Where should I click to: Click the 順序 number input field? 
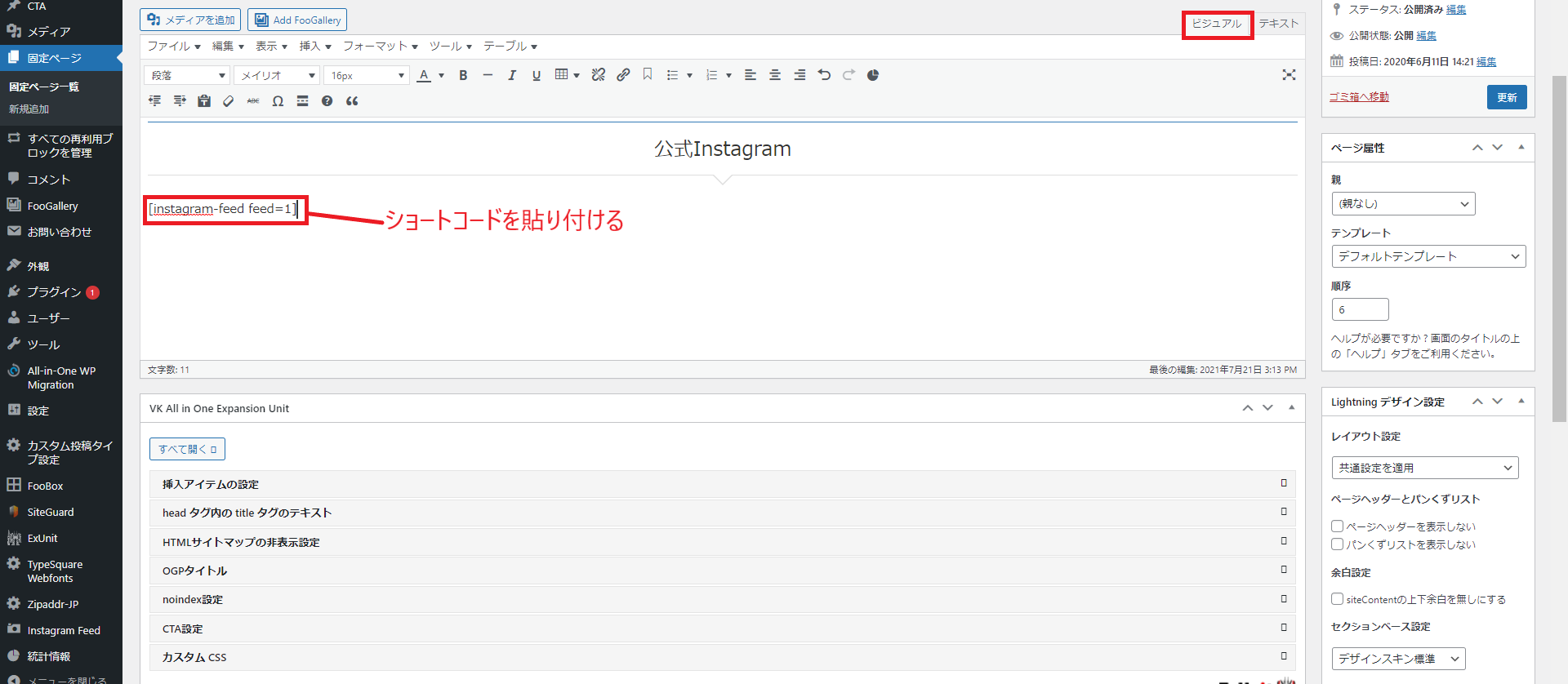pos(1360,309)
